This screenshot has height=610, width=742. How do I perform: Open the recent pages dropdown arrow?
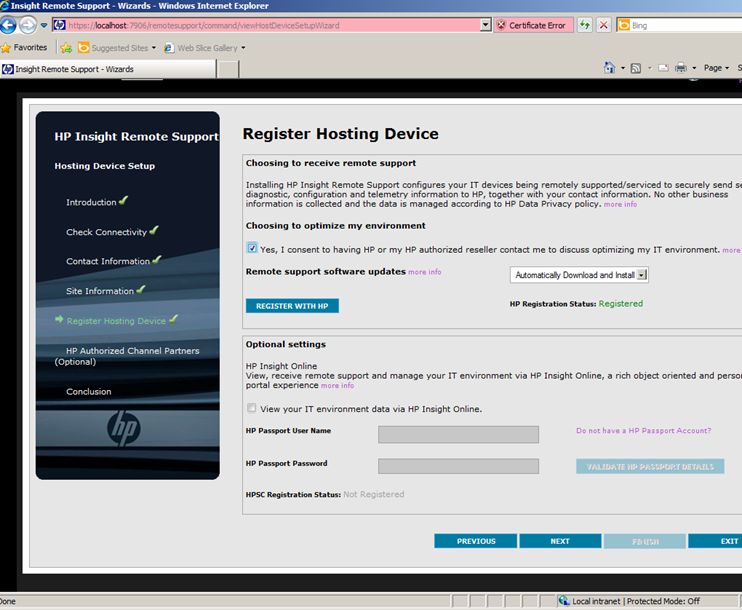44,25
